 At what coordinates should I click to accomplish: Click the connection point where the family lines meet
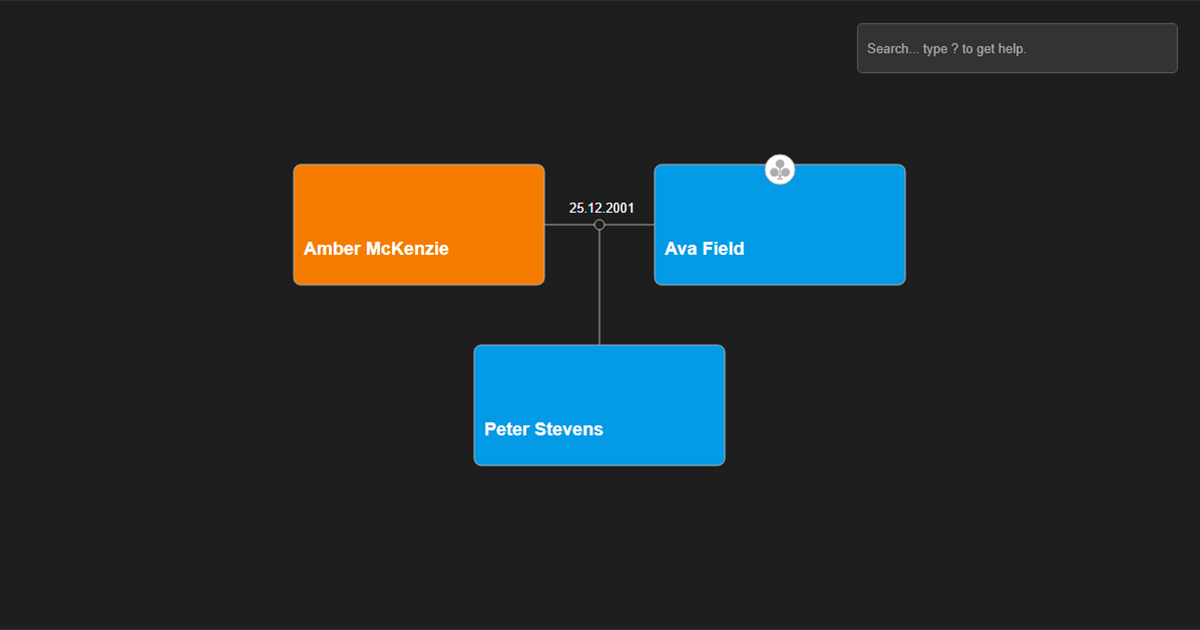[599, 224]
